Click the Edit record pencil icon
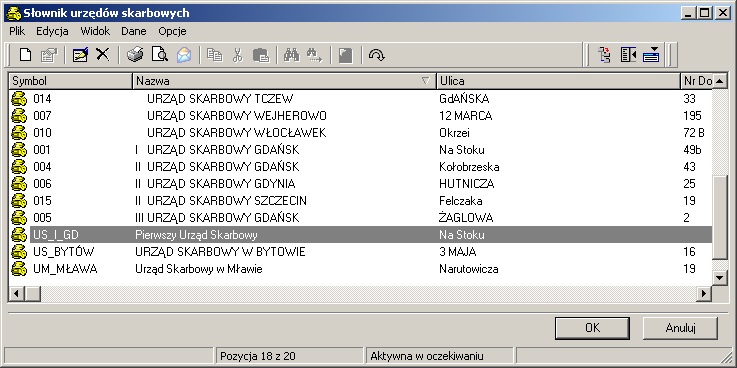The width and height of the screenshot is (737, 368). (x=80, y=55)
